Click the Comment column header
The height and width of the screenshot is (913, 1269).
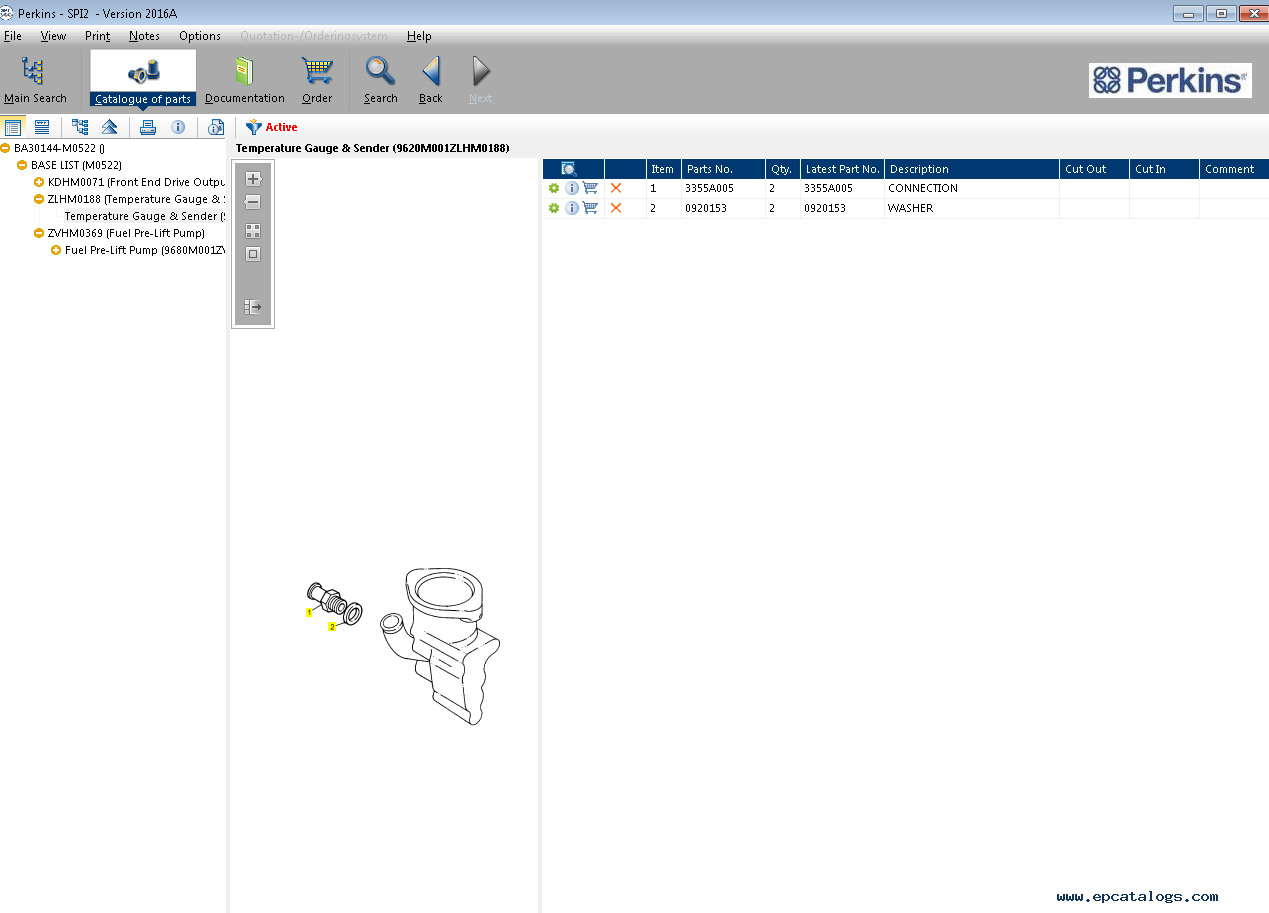click(x=1235, y=169)
